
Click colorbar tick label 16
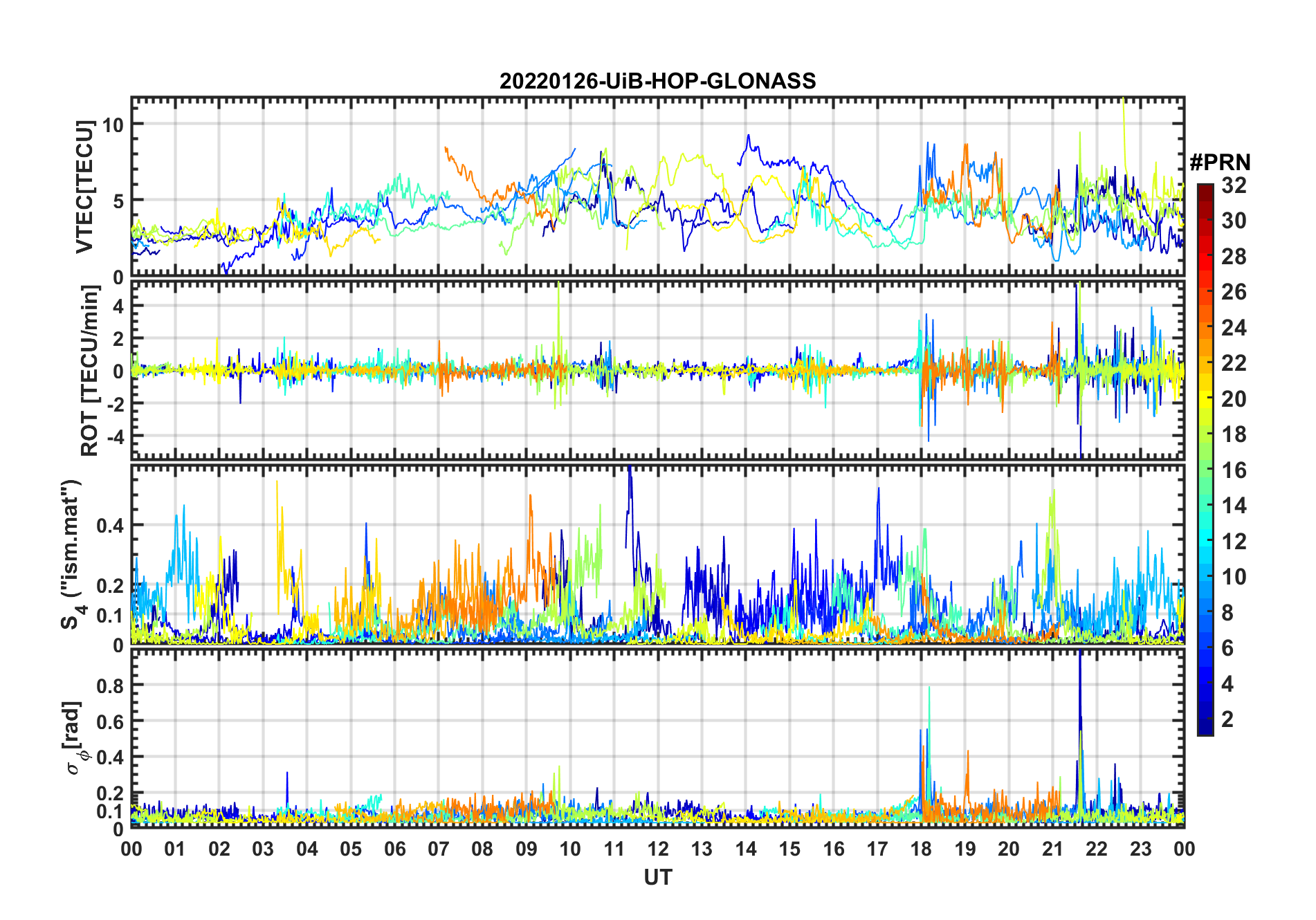[x=1234, y=470]
